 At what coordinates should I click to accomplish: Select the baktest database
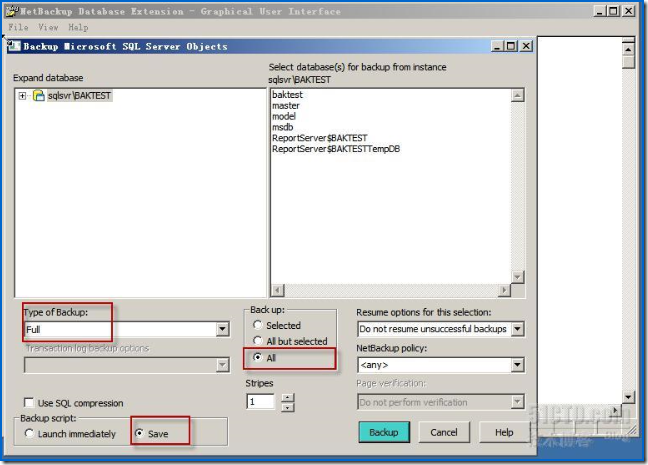287,95
